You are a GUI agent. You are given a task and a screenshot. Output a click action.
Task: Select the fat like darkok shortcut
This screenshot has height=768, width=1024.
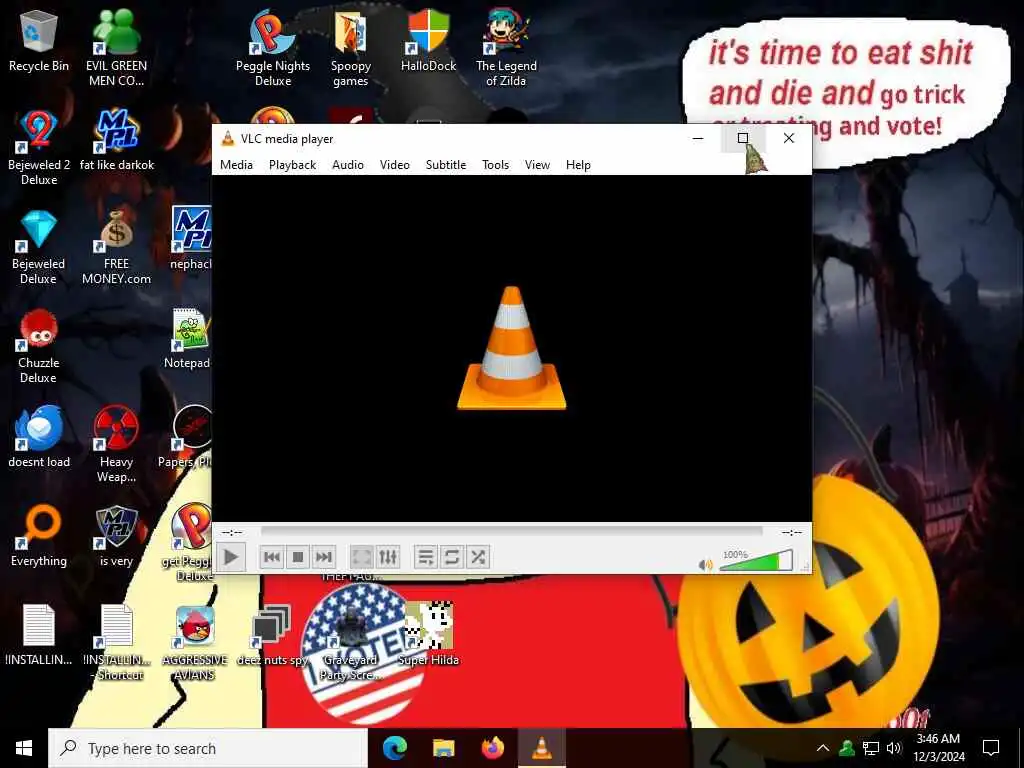117,140
